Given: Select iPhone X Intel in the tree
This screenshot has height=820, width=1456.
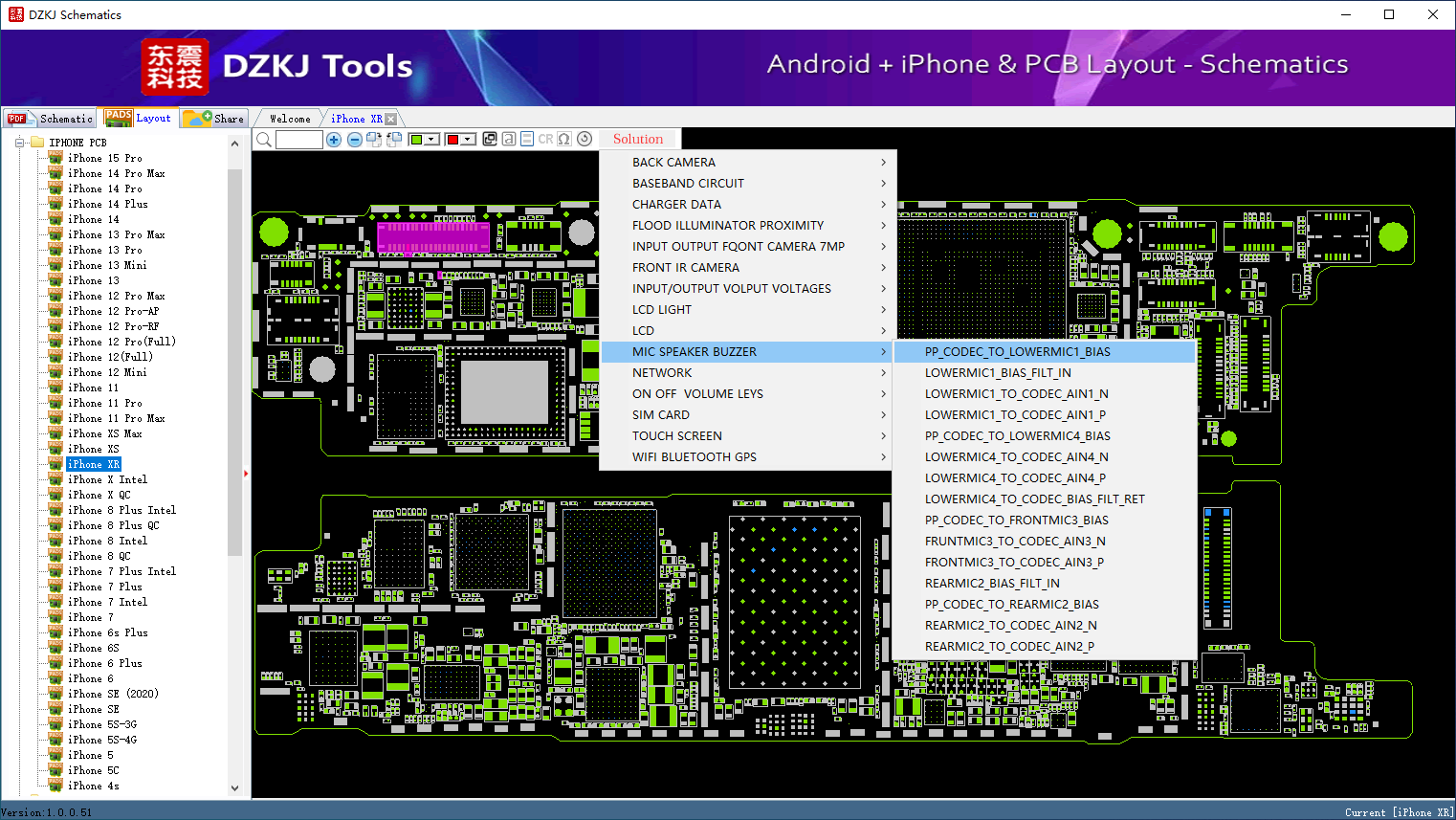Looking at the screenshot, I should click(108, 479).
